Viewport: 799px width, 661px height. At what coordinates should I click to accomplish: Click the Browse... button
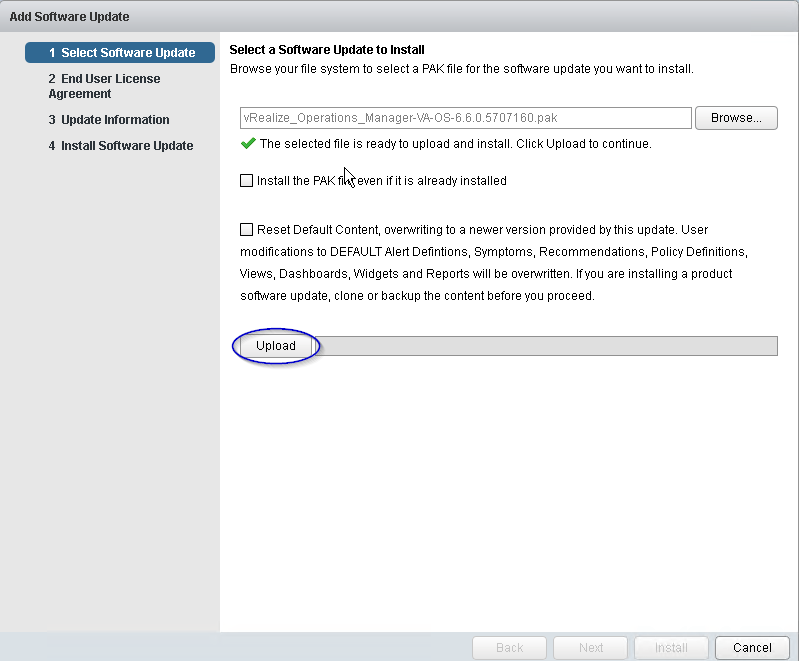point(736,118)
